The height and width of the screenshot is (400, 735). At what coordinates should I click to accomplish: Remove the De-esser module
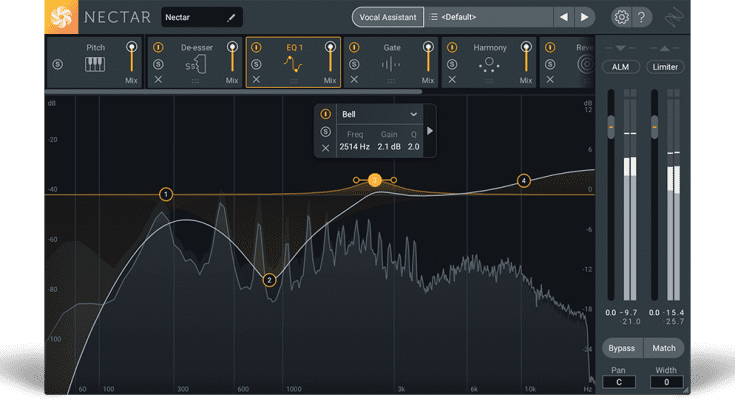click(158, 79)
